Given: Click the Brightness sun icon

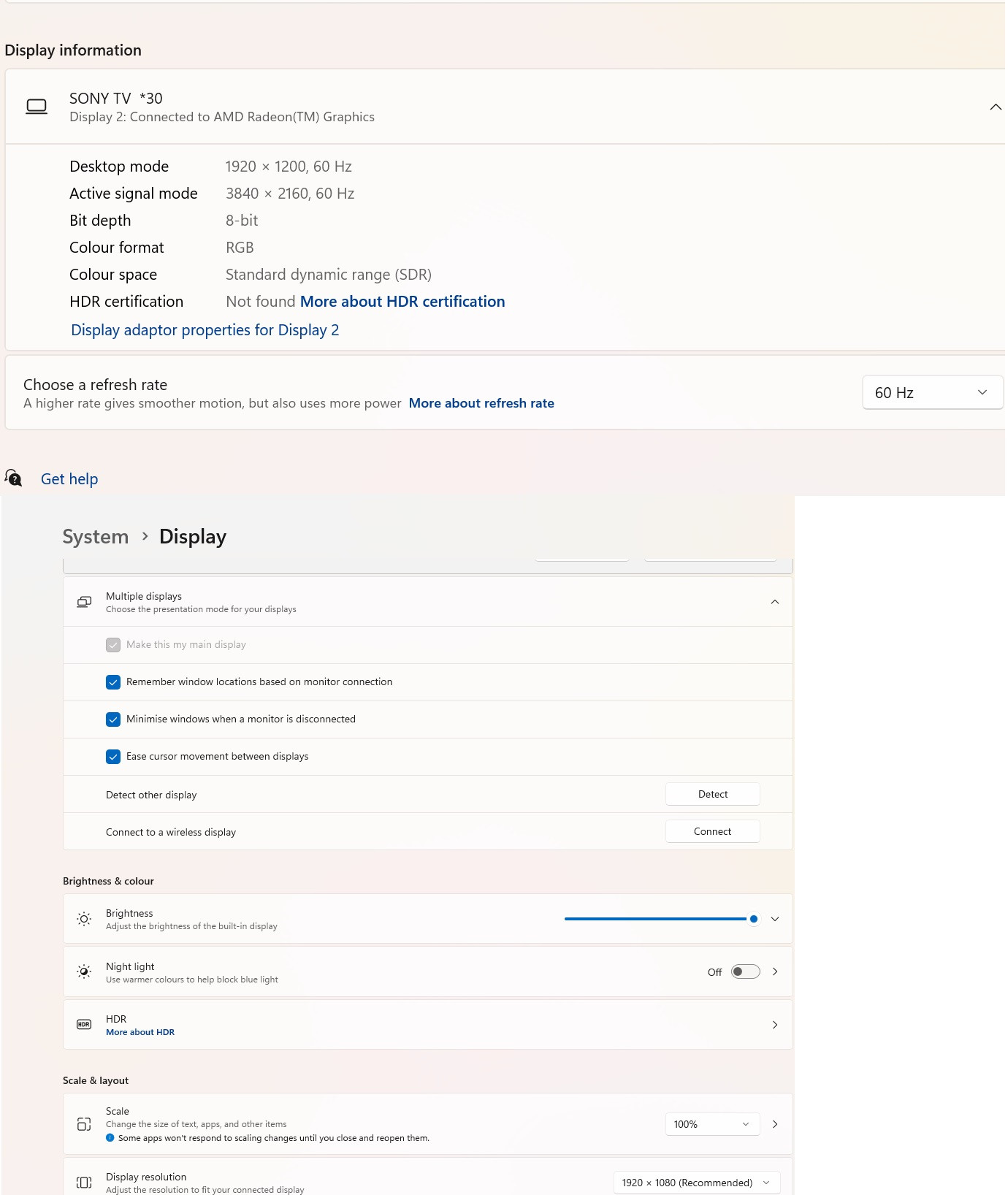Looking at the screenshot, I should [84, 919].
